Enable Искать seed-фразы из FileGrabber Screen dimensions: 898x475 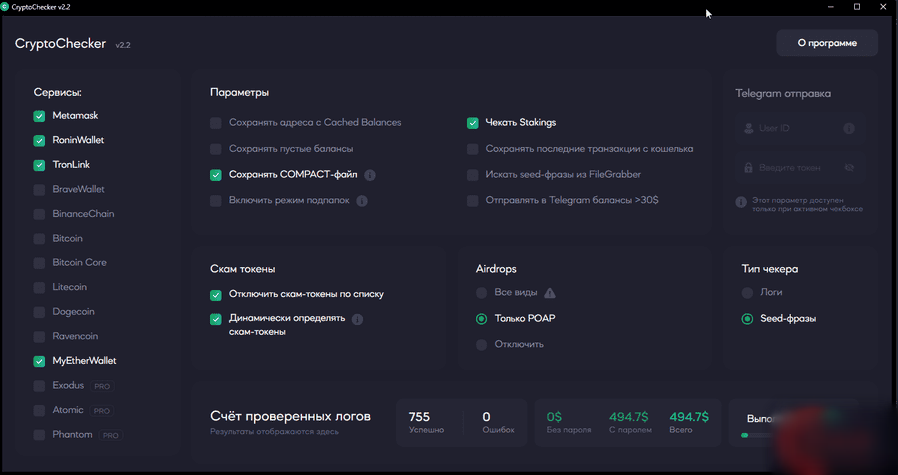click(472, 175)
